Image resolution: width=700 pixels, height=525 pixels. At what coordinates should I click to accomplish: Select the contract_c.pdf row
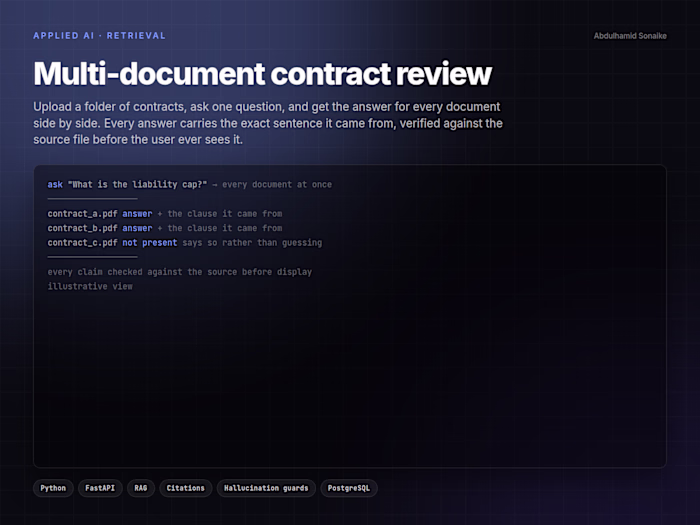pyautogui.click(x=184, y=243)
